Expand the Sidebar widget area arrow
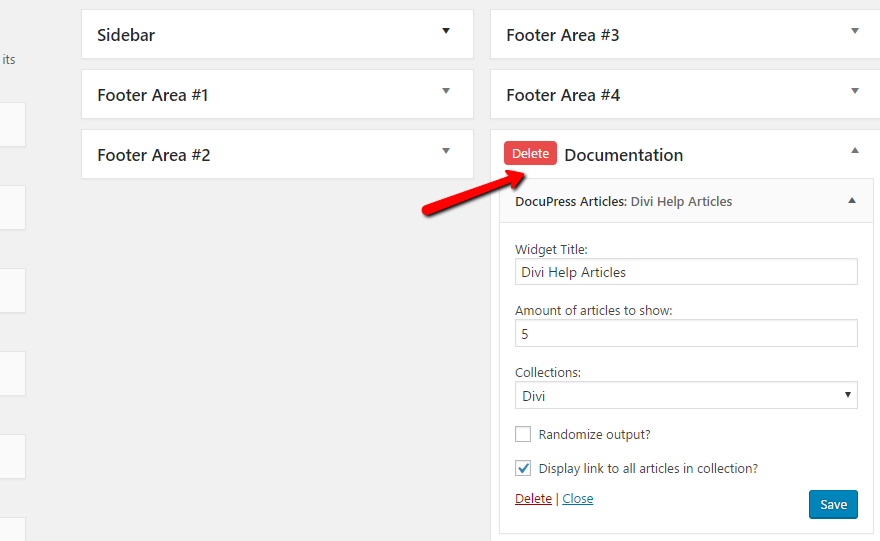The image size is (880, 541). click(446, 31)
